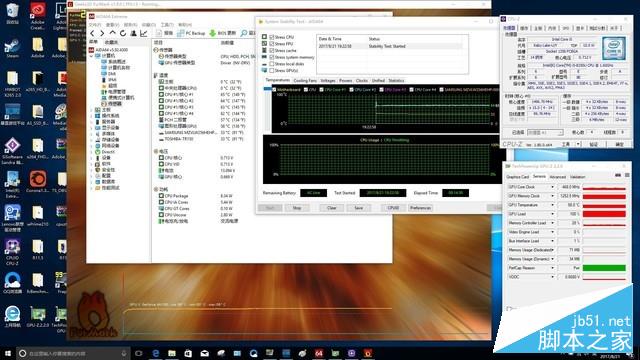Open the Graphics Card tab in GPU-Z
Viewport: 640px width, 360px height.
click(518, 177)
